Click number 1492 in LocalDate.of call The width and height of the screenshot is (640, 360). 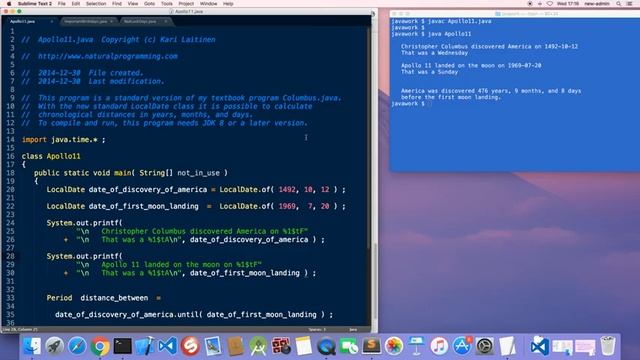[x=287, y=190]
